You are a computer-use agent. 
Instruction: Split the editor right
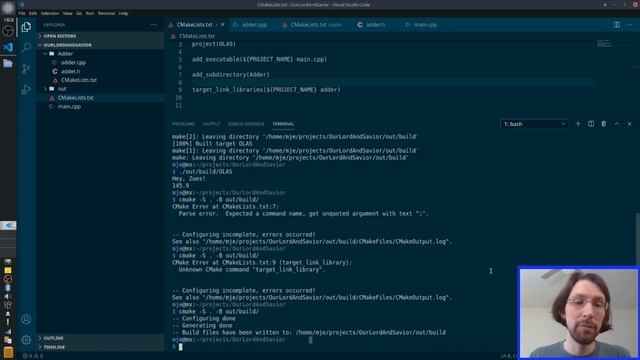click(617, 25)
